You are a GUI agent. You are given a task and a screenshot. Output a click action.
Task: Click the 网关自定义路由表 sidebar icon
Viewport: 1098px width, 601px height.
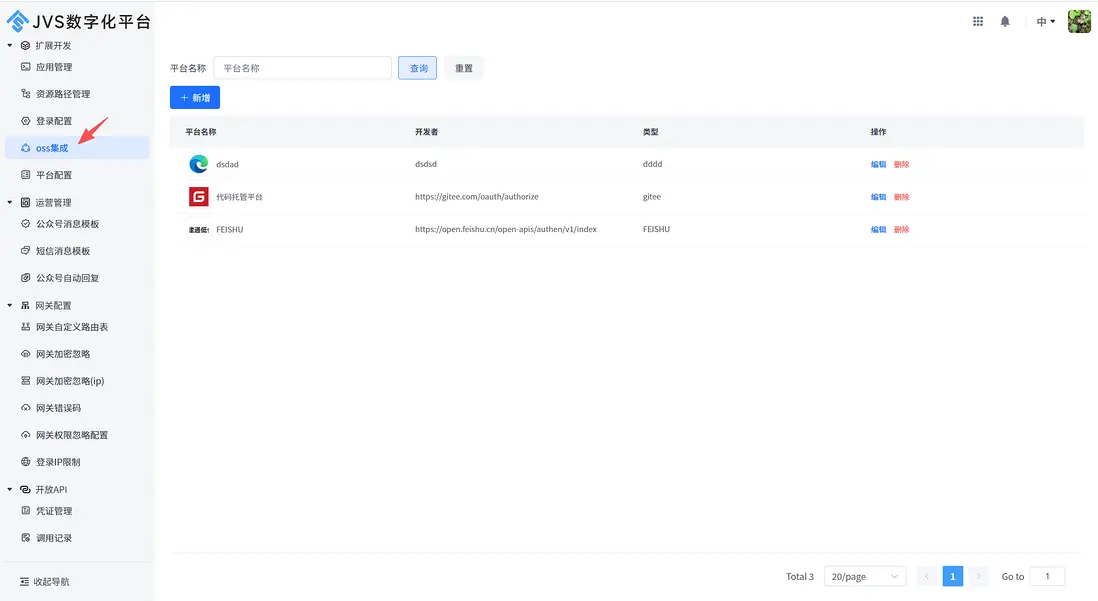[x=26, y=327]
